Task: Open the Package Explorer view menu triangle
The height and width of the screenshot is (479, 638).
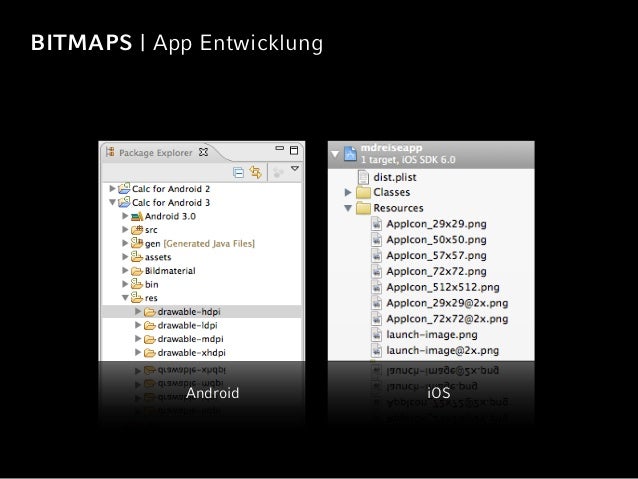Action: click(295, 168)
